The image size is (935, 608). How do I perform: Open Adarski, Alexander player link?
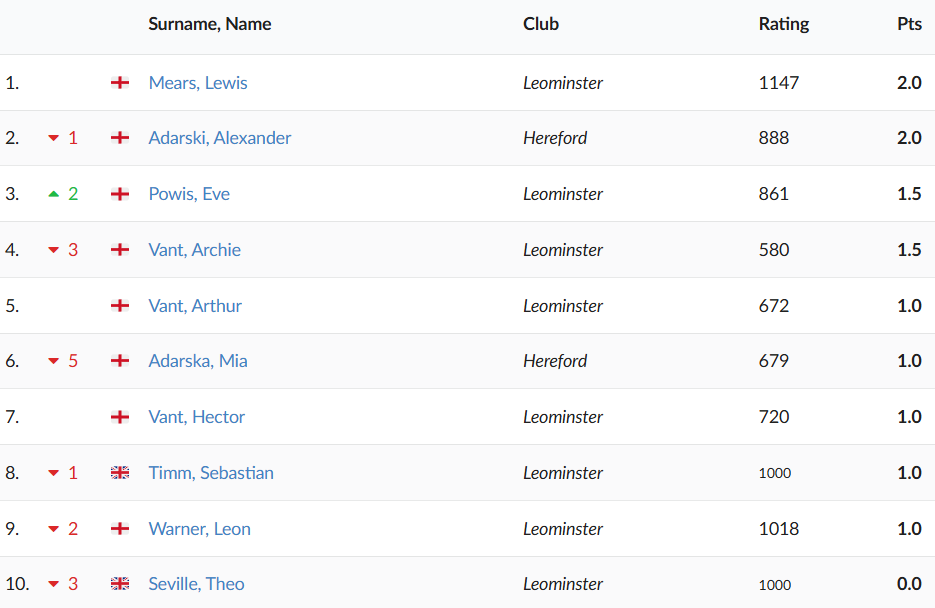coord(220,138)
